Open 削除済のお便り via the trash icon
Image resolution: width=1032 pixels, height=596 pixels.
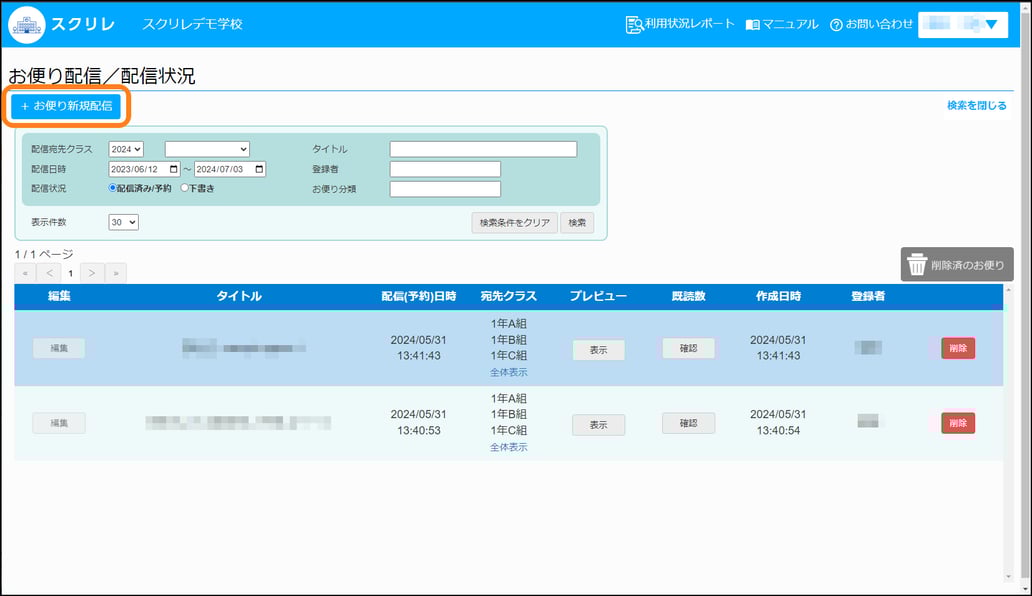918,264
